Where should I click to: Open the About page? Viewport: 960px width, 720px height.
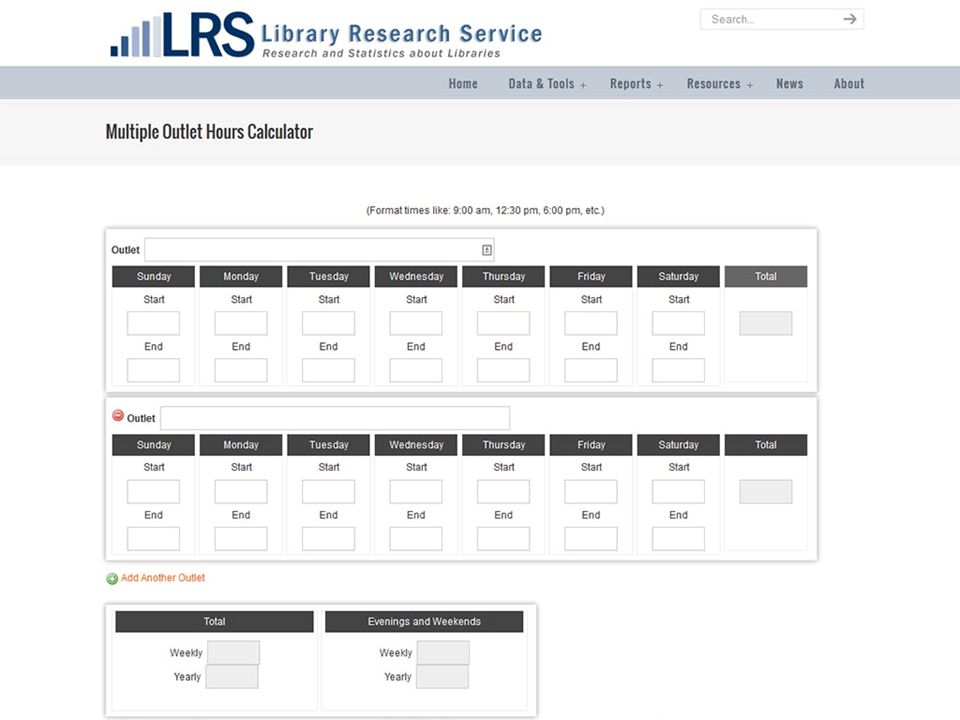(x=849, y=84)
